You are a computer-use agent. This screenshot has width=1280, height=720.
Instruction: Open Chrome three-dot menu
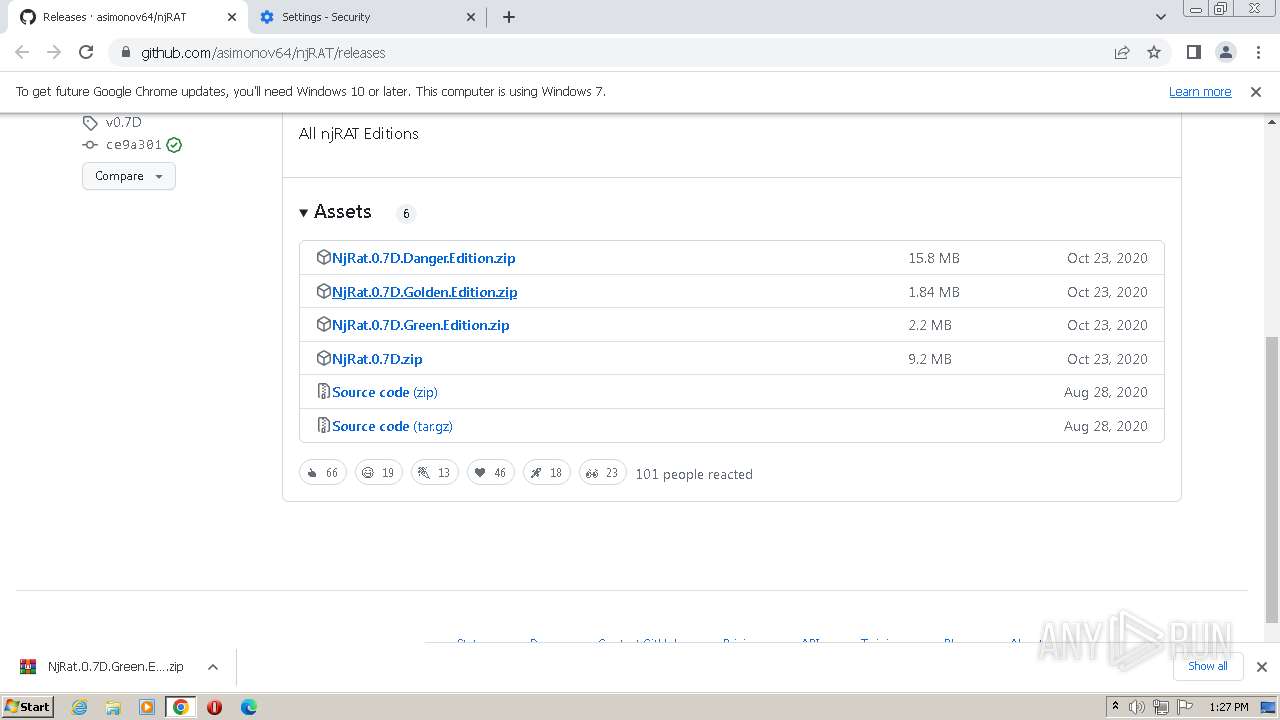click(x=1258, y=52)
